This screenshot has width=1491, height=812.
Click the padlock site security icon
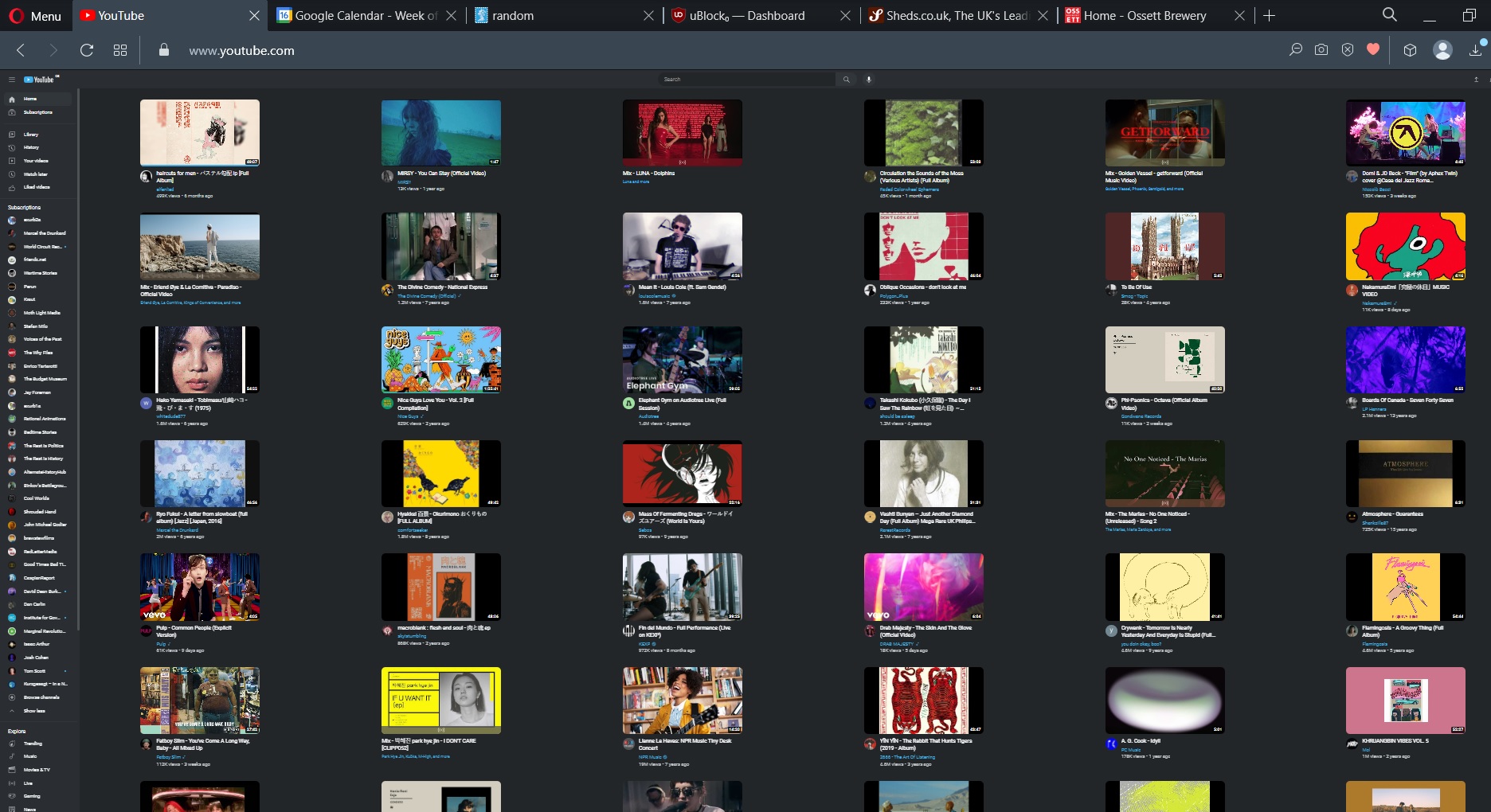pos(164,50)
